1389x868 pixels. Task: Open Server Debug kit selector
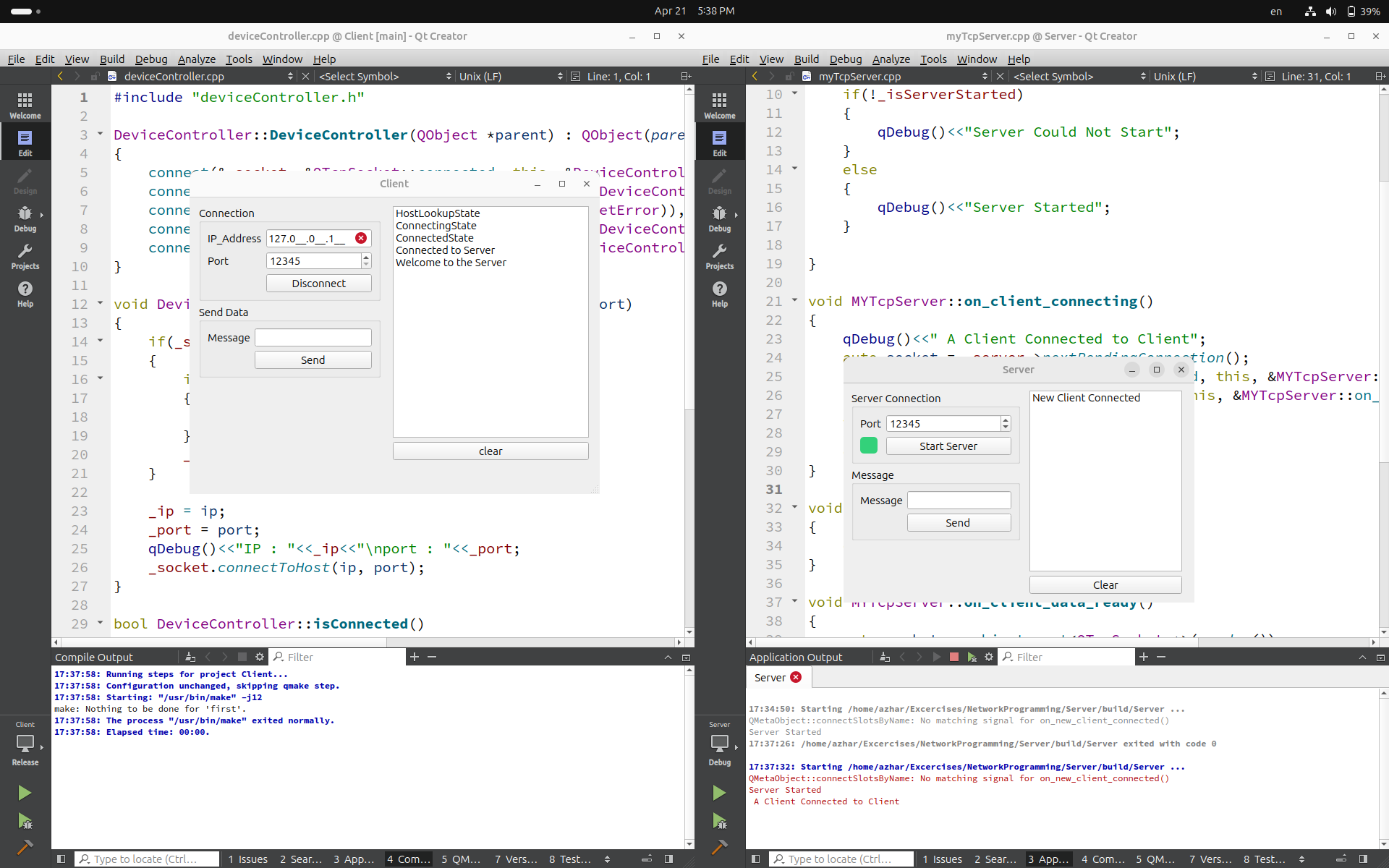pos(720,744)
